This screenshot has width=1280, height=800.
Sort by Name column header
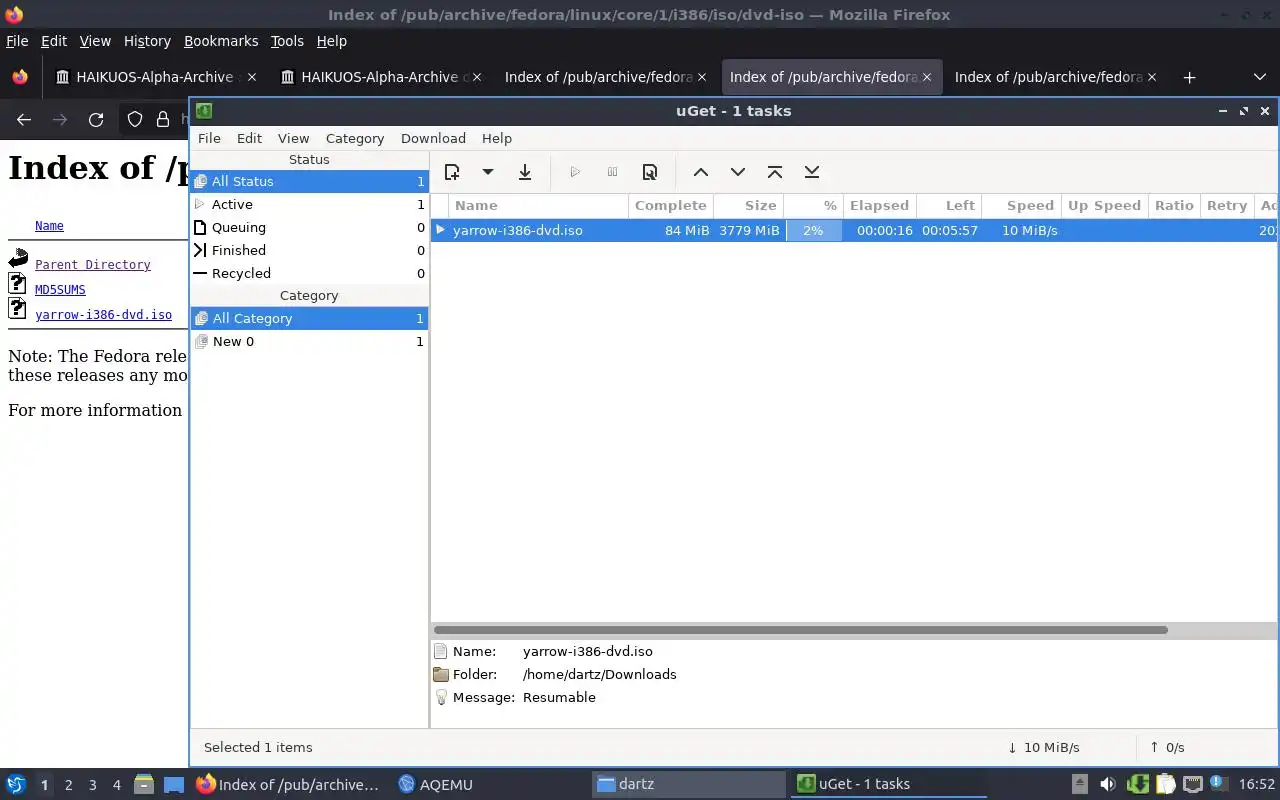pos(539,205)
